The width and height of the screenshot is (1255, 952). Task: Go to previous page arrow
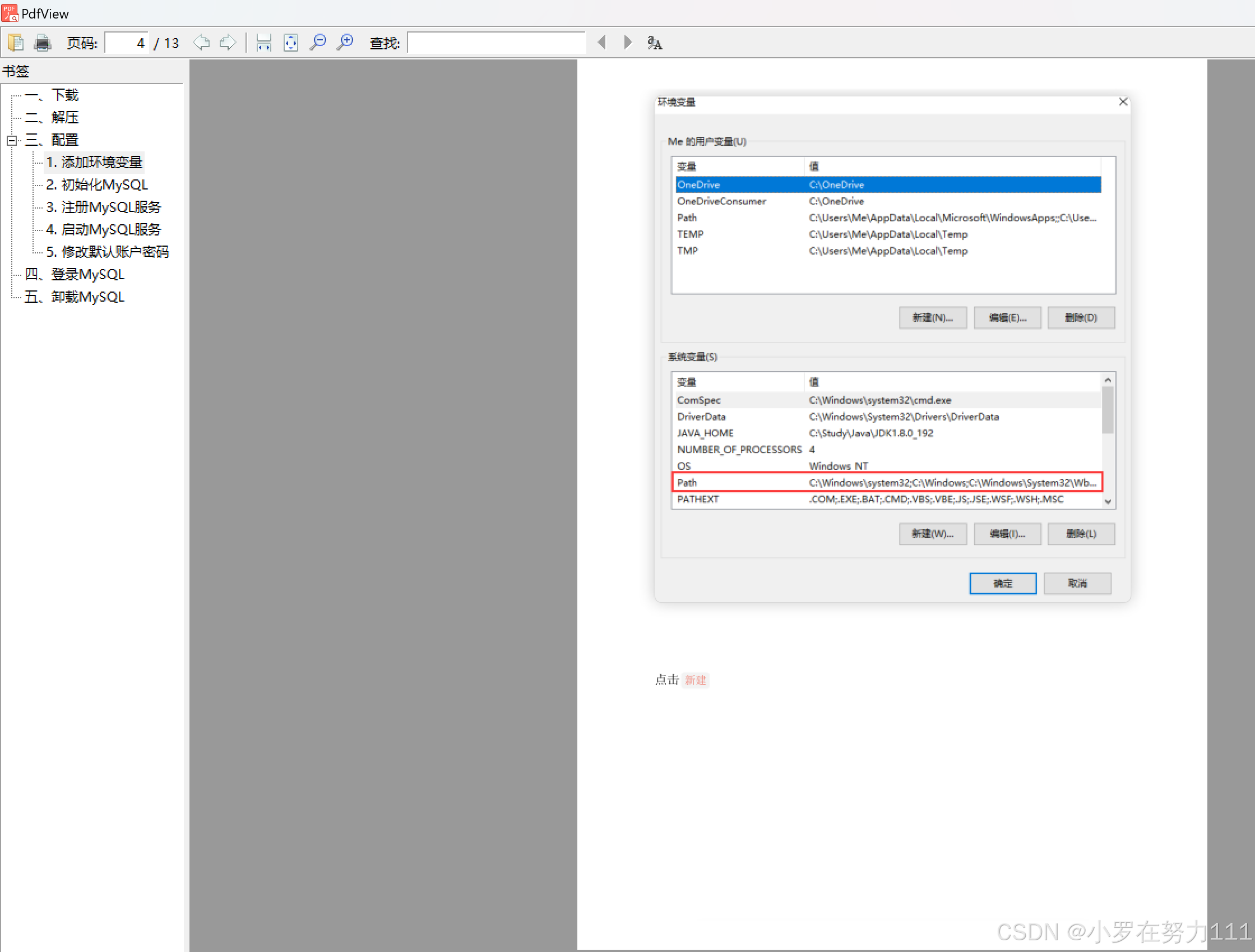[x=201, y=43]
